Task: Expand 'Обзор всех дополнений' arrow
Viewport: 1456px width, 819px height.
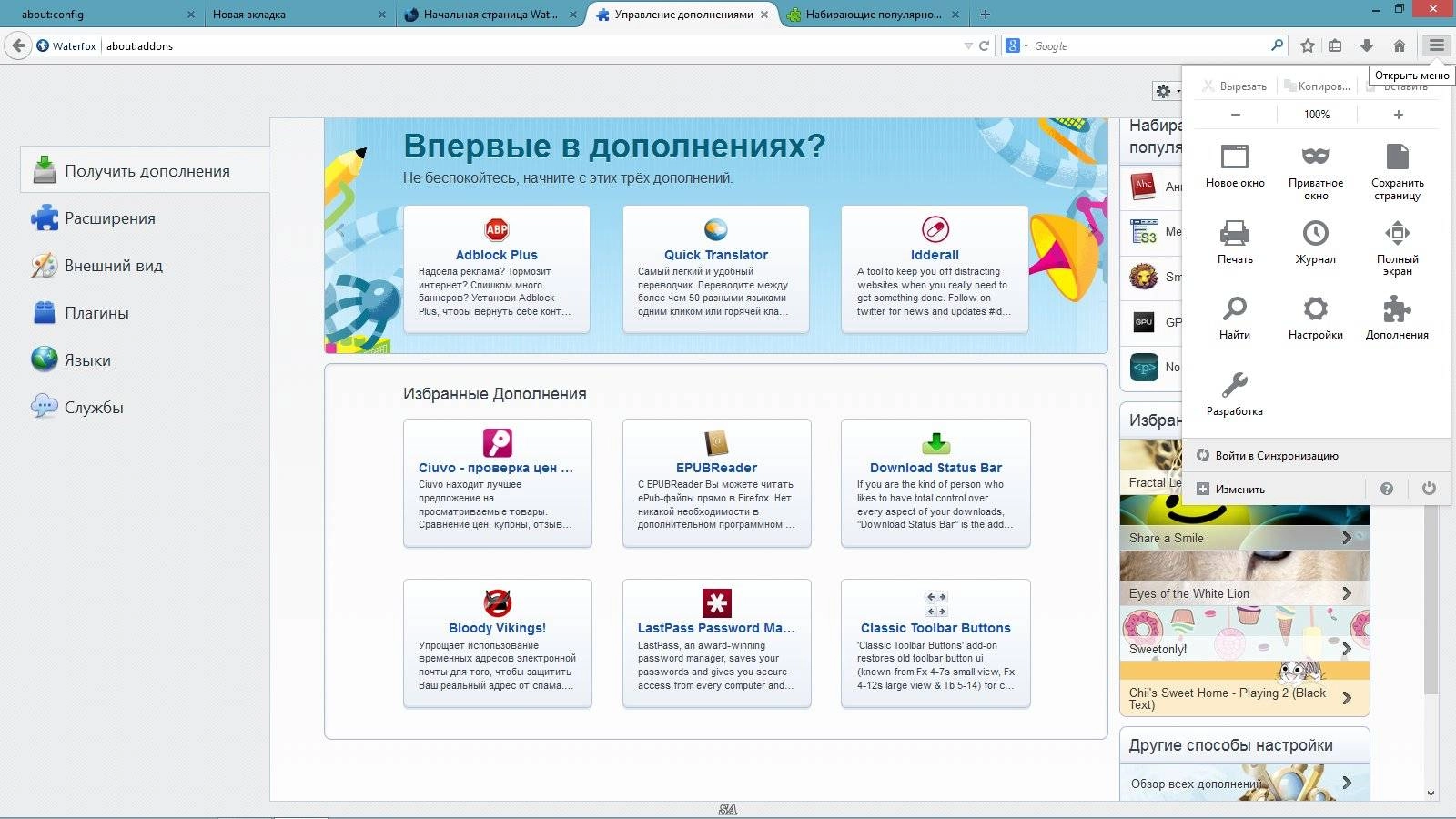Action: pyautogui.click(x=1347, y=783)
